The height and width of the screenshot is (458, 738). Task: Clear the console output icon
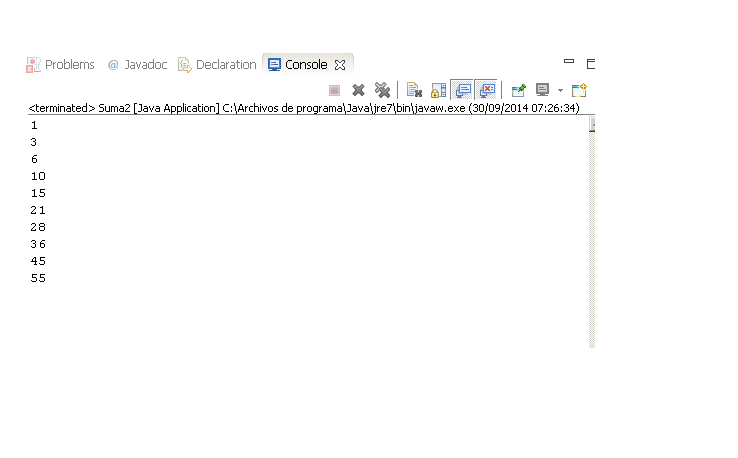414,90
